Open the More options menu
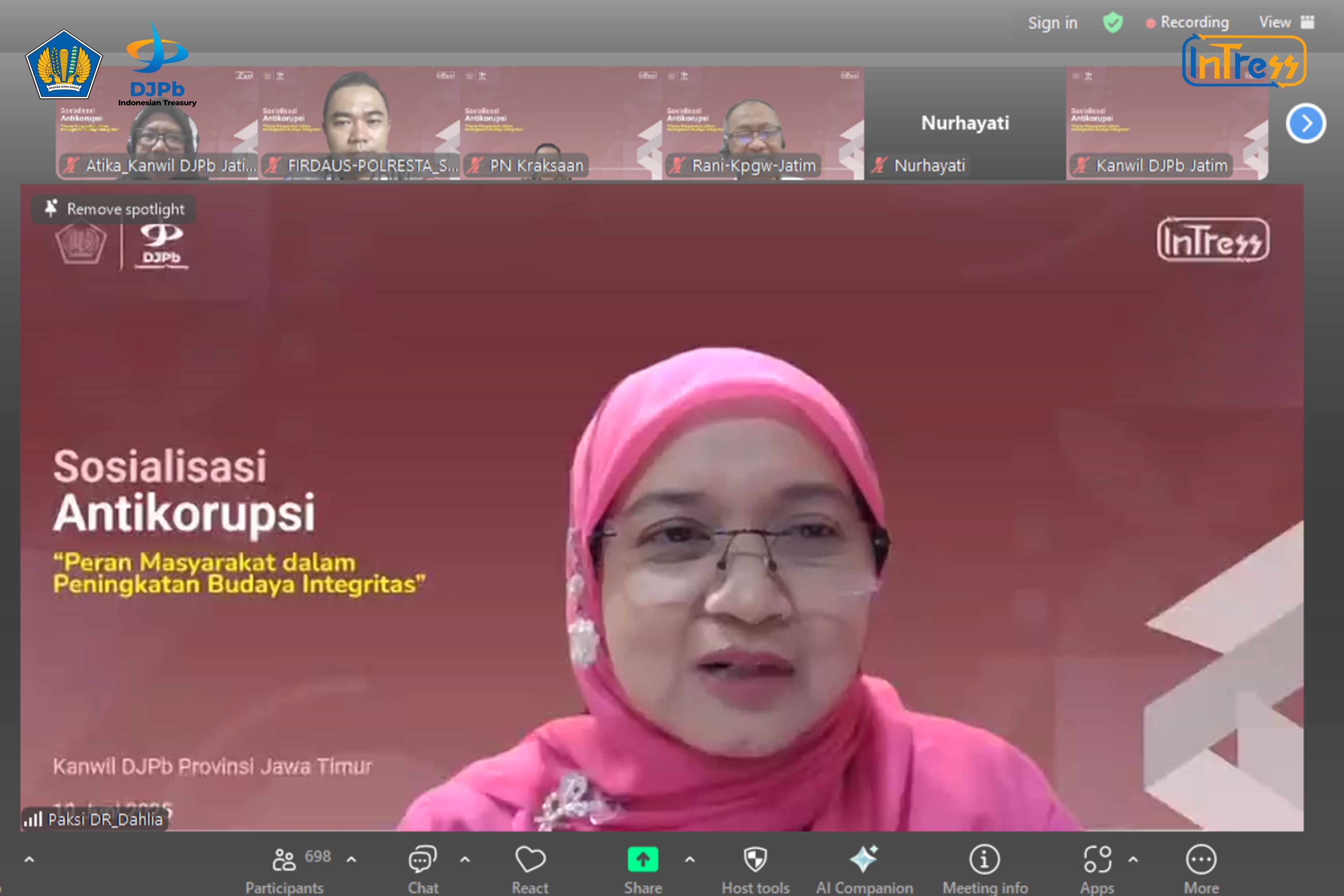 (x=1201, y=869)
